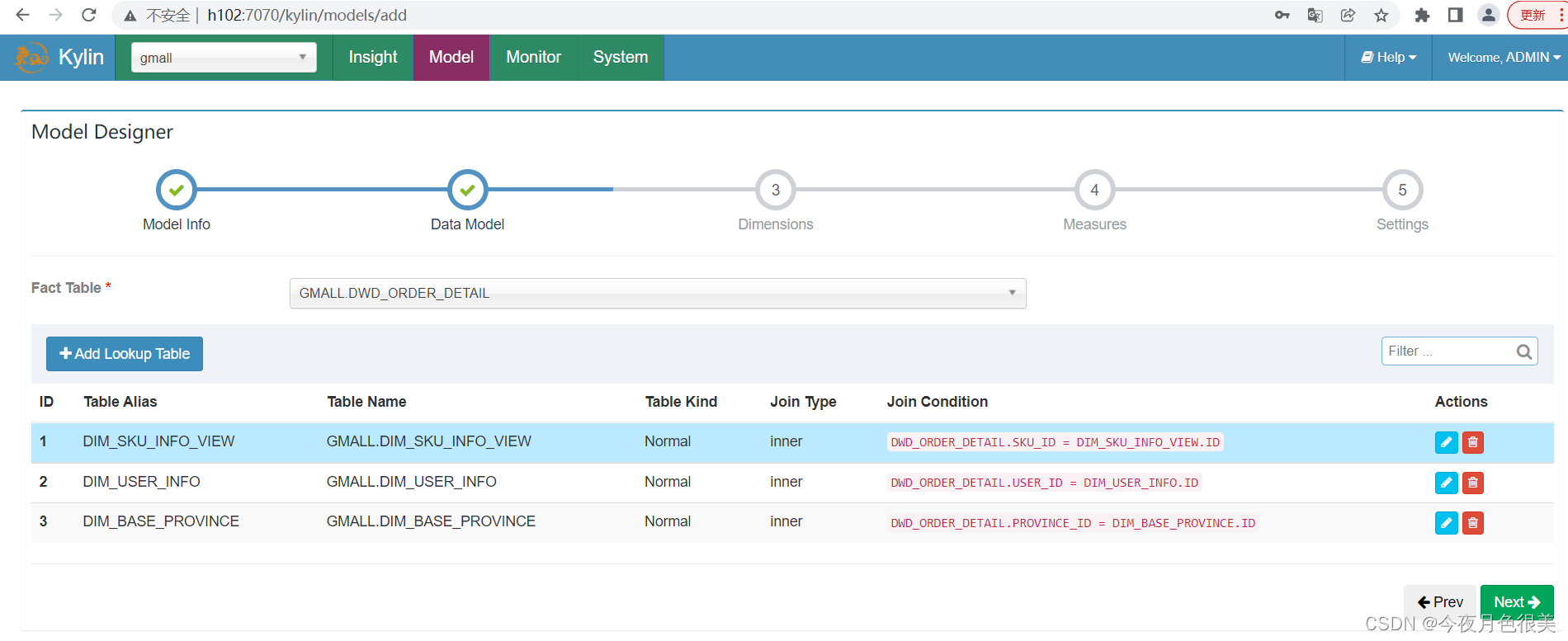The image size is (1568, 641).
Task: Click the Prev button
Action: coord(1440,602)
